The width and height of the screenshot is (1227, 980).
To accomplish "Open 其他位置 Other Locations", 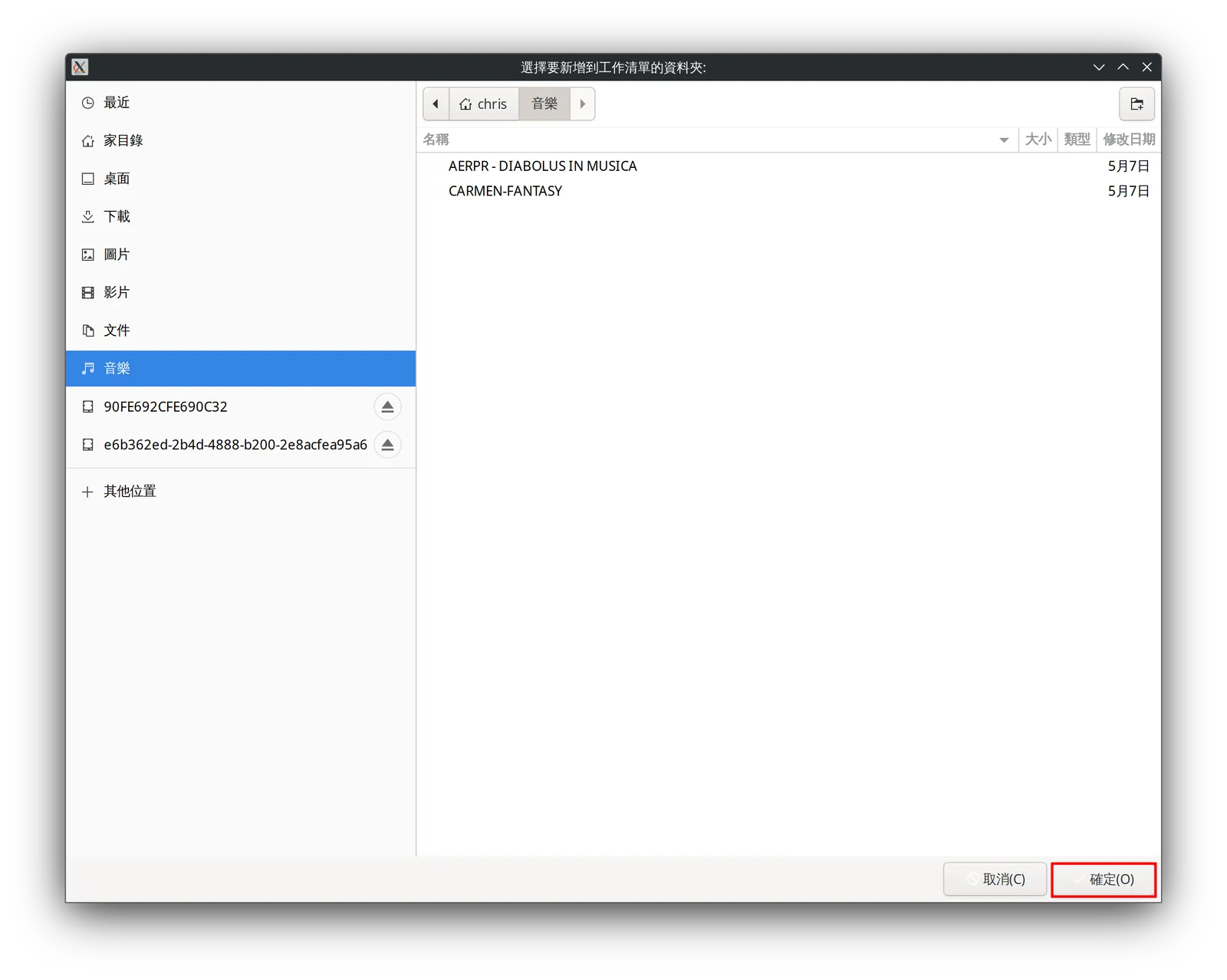I will coord(241,492).
